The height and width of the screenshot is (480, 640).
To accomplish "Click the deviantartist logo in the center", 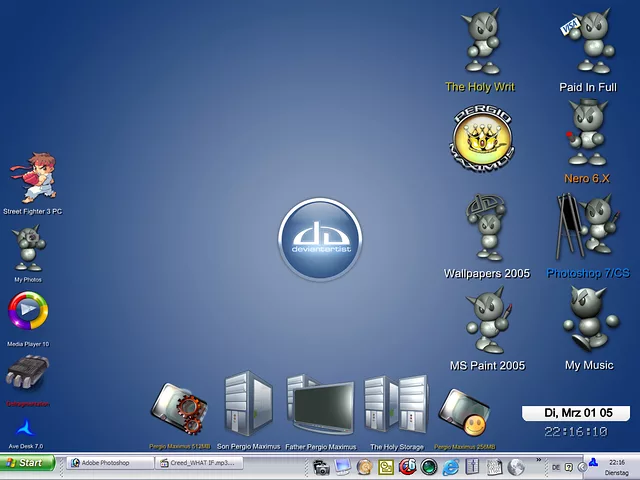I will tap(320, 240).
